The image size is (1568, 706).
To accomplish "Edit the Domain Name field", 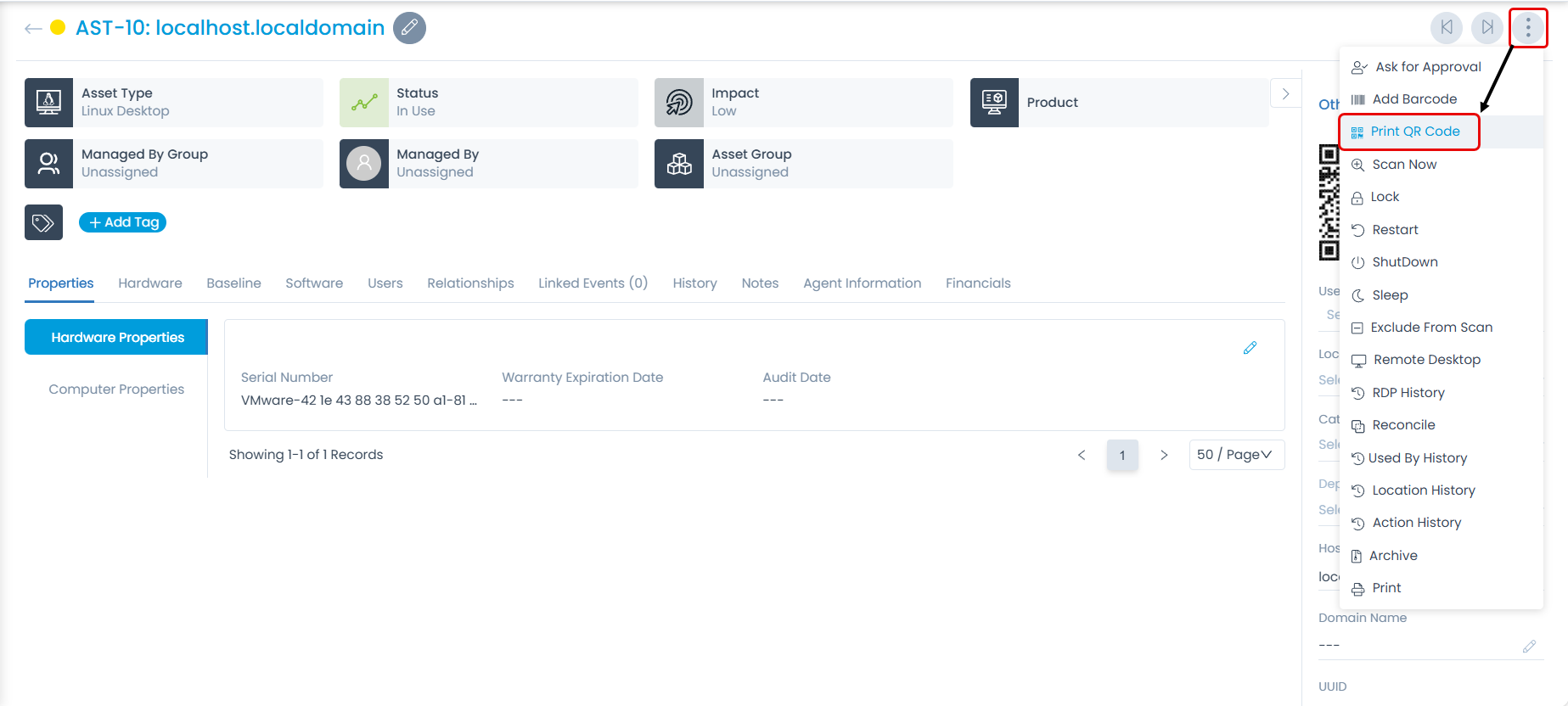I will point(1529,647).
